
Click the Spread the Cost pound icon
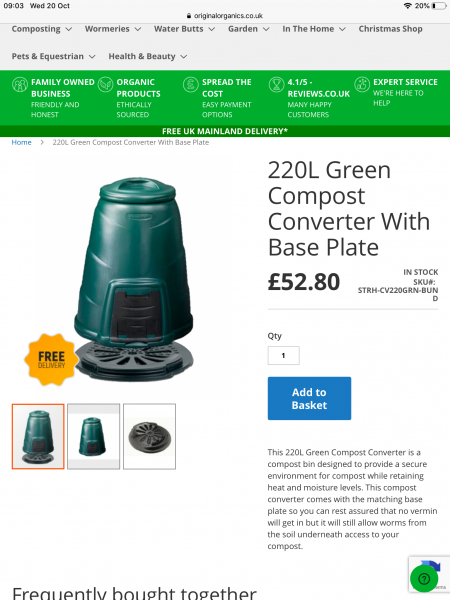click(x=191, y=85)
